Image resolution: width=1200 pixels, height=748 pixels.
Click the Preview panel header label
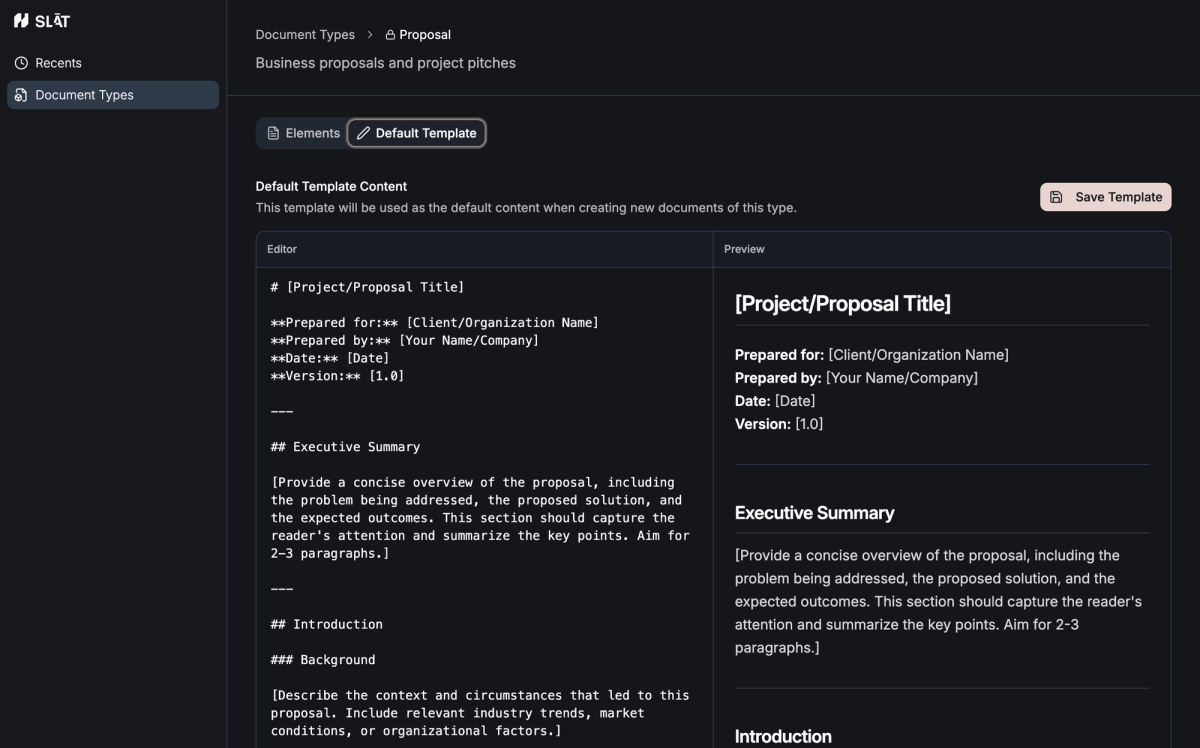[x=744, y=249]
